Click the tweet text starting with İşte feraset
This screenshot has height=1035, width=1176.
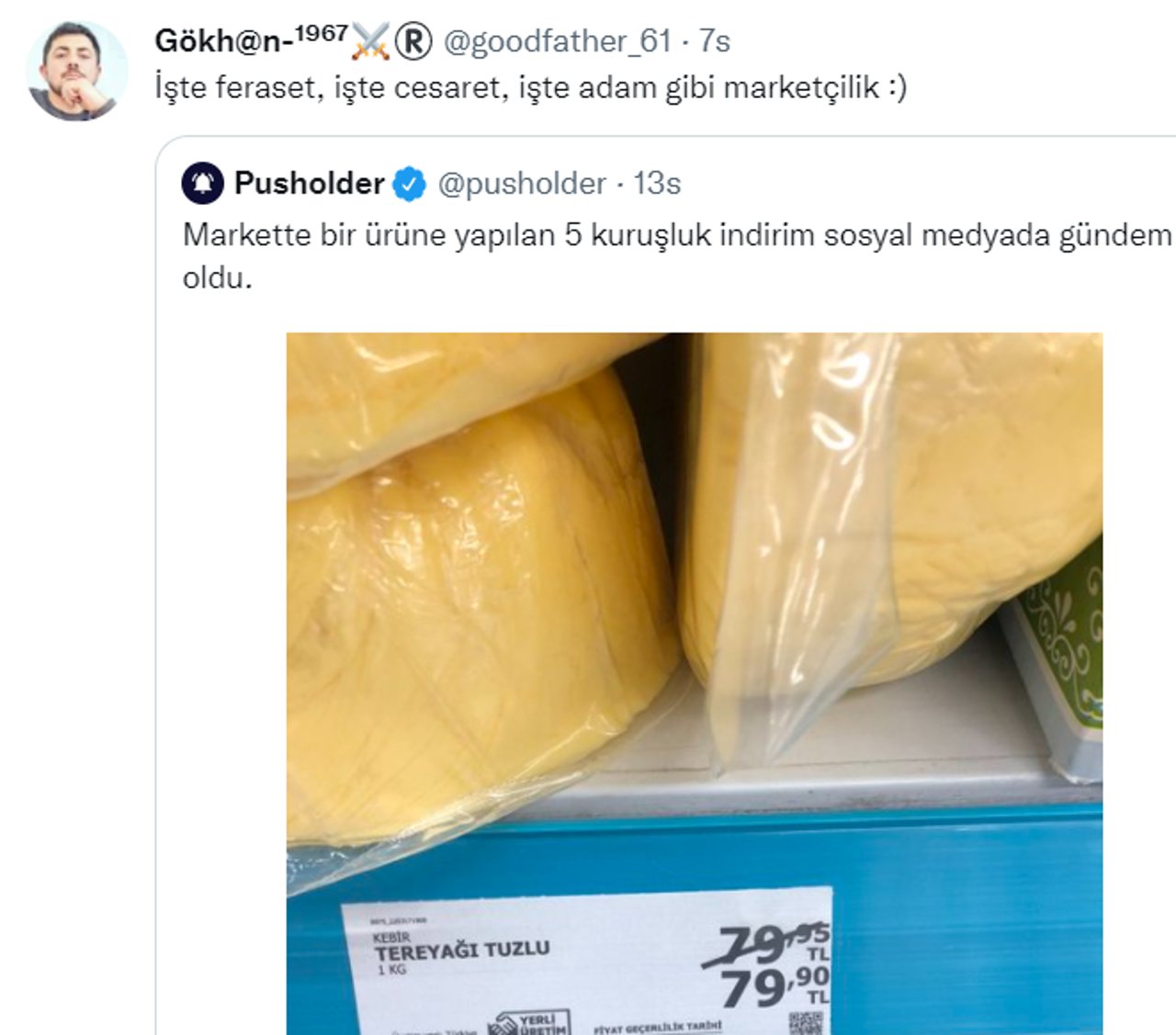pos(542,89)
